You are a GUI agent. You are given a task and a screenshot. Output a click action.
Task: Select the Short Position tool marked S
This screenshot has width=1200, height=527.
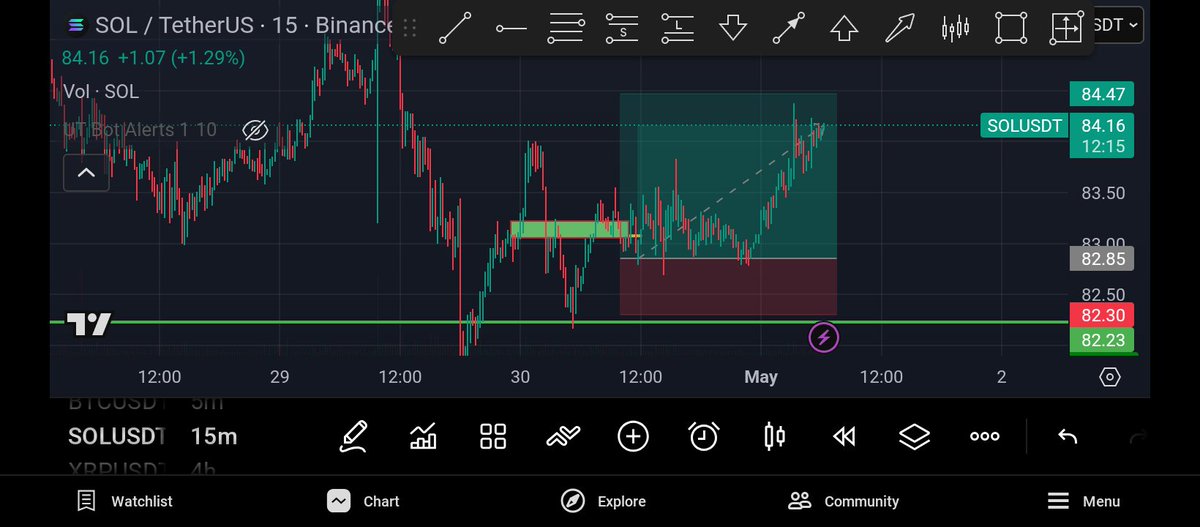622,28
